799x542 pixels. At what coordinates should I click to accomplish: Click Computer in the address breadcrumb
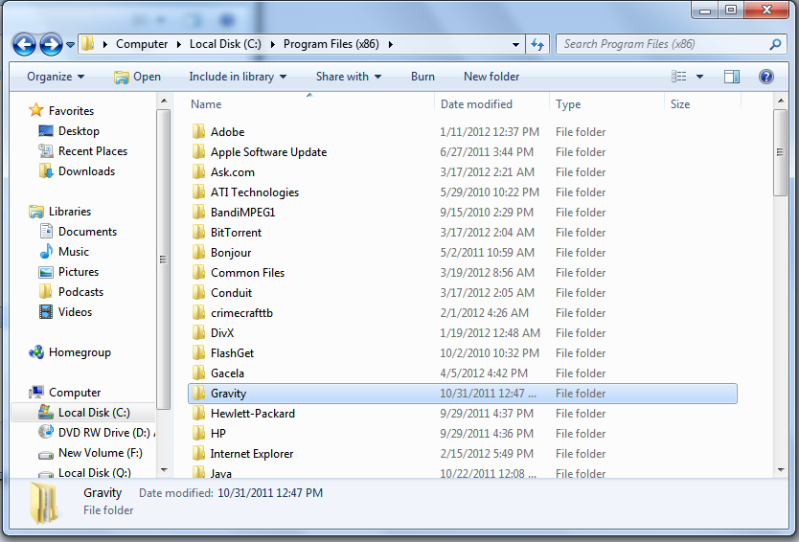tap(142, 44)
